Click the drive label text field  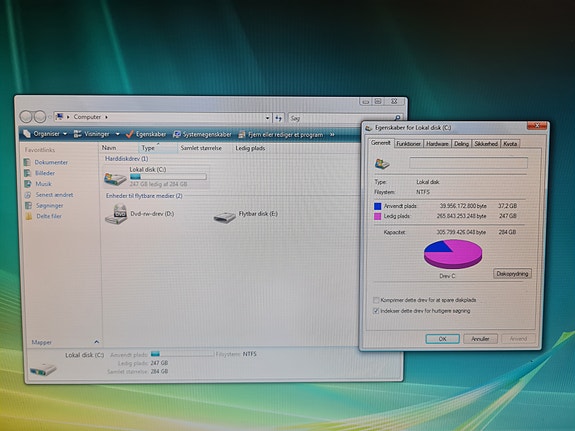468,163
